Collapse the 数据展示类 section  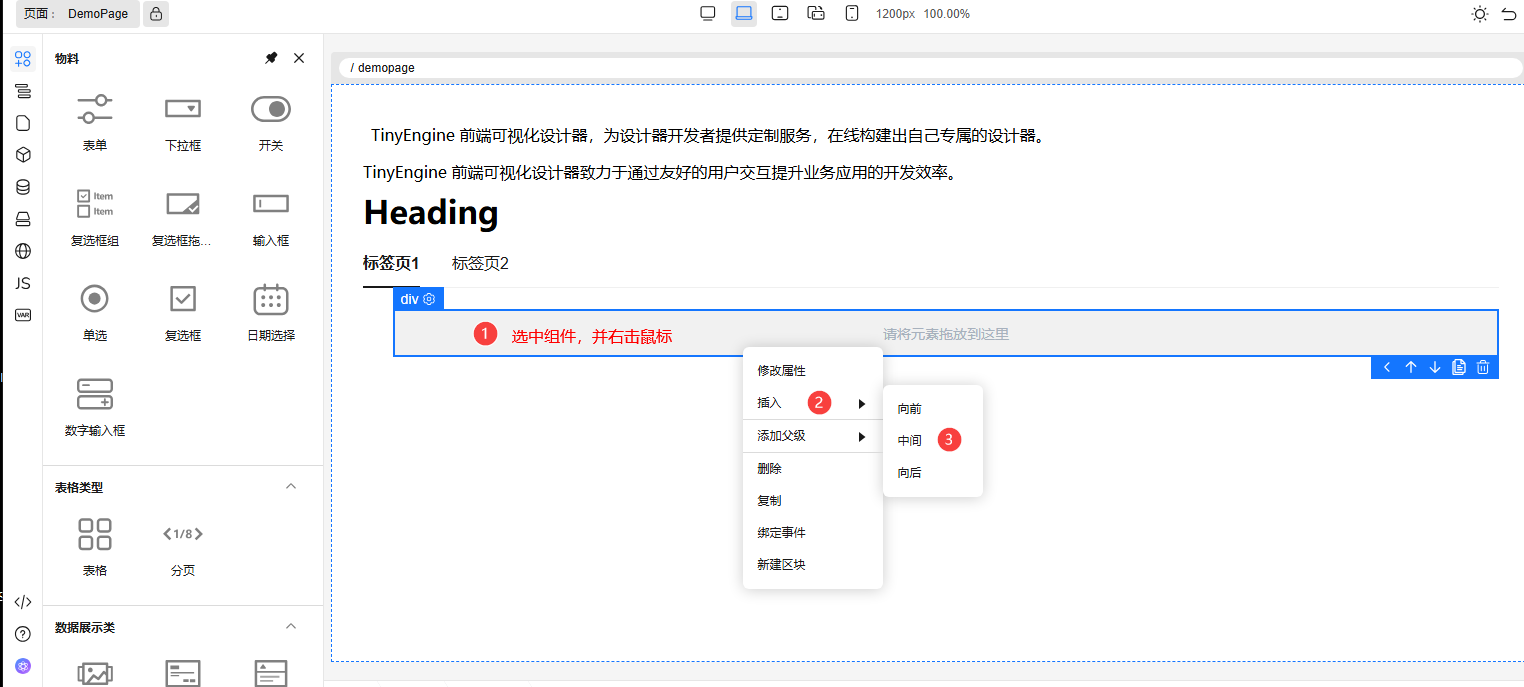click(291, 627)
